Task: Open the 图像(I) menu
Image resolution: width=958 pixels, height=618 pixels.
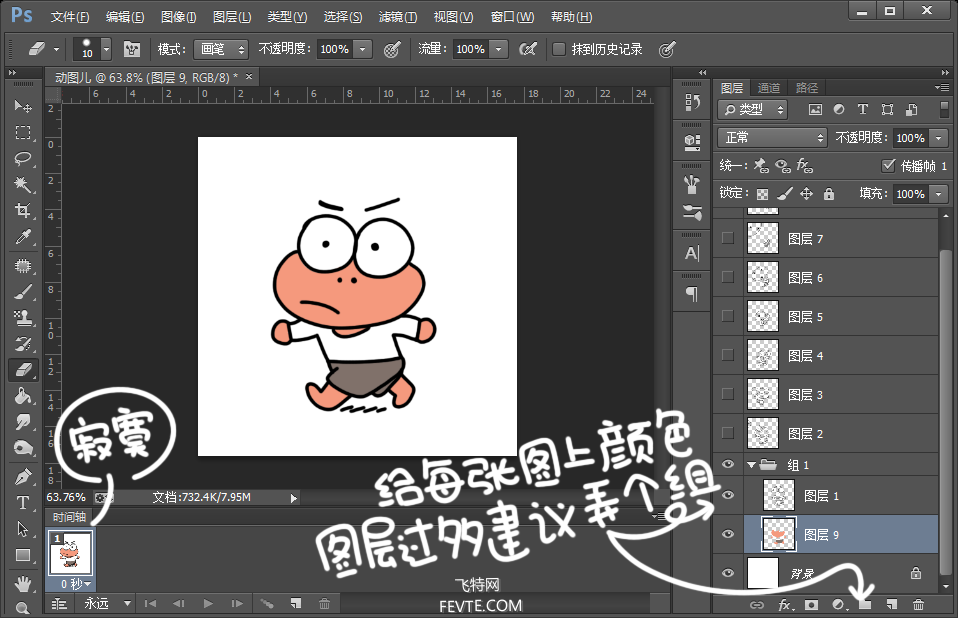Action: click(178, 17)
